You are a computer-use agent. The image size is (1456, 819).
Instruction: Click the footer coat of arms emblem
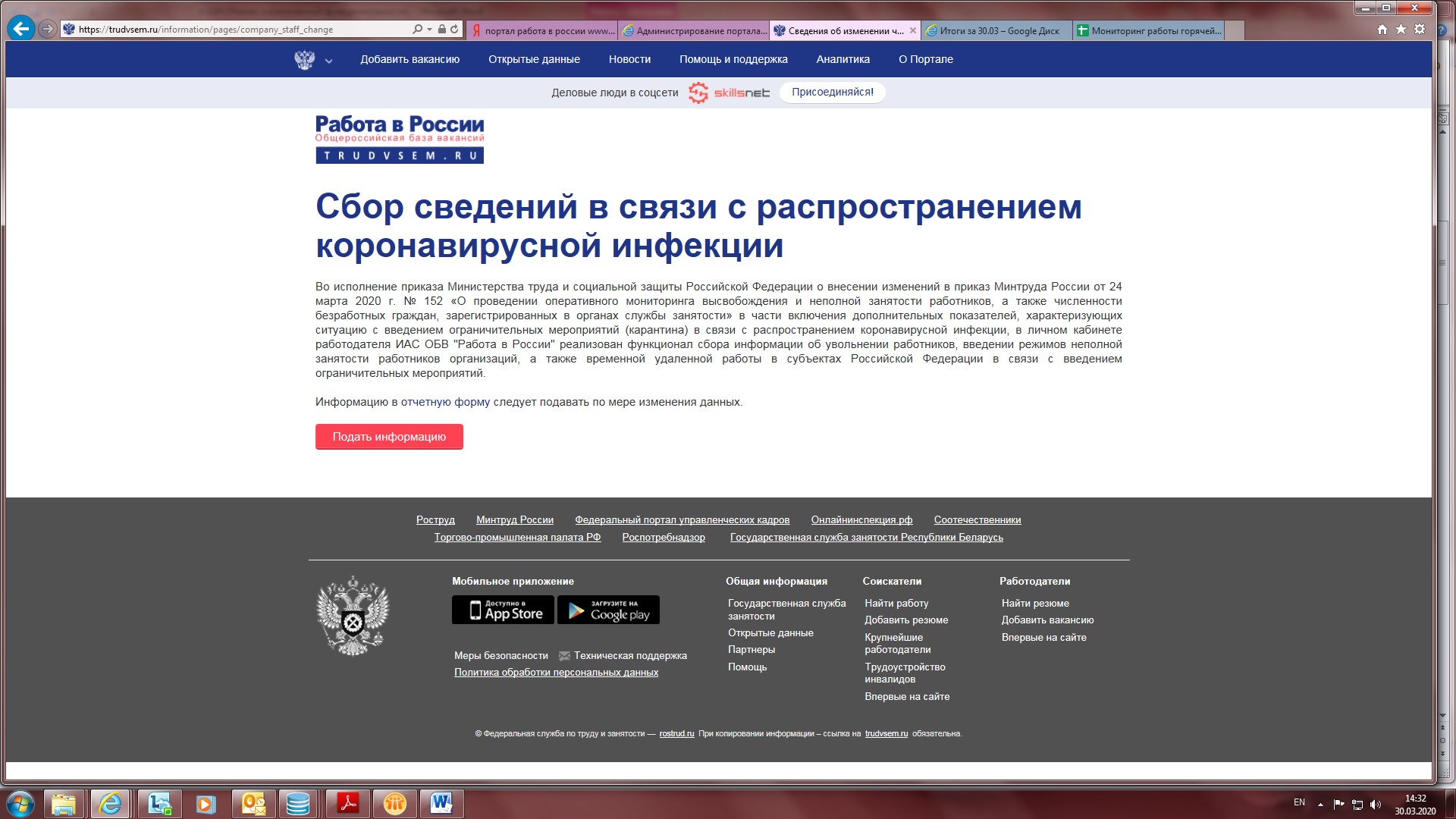coord(352,616)
